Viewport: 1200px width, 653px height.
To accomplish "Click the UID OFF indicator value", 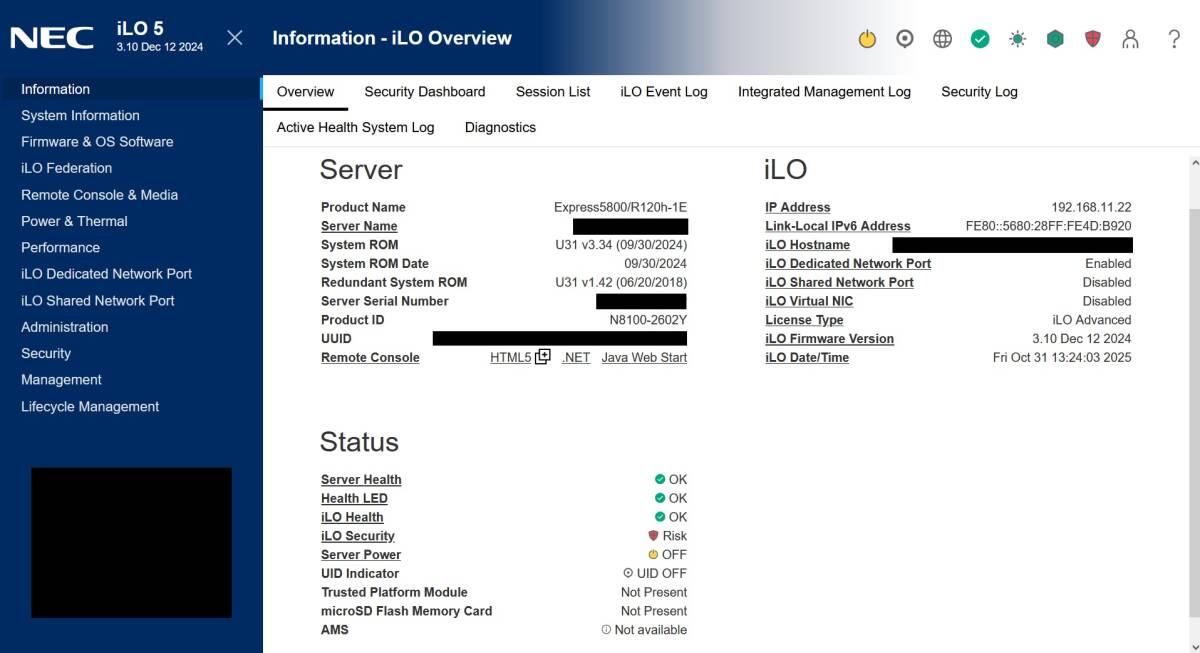I will pyautogui.click(x=655, y=574).
